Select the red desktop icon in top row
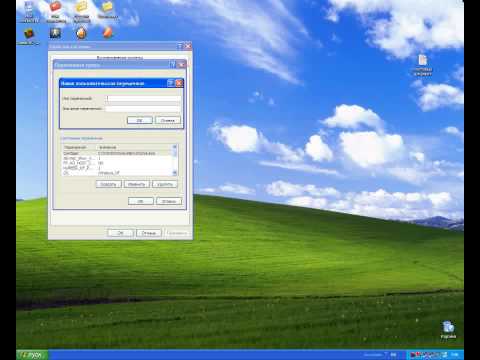This screenshot has width=480, height=360. tap(55, 12)
